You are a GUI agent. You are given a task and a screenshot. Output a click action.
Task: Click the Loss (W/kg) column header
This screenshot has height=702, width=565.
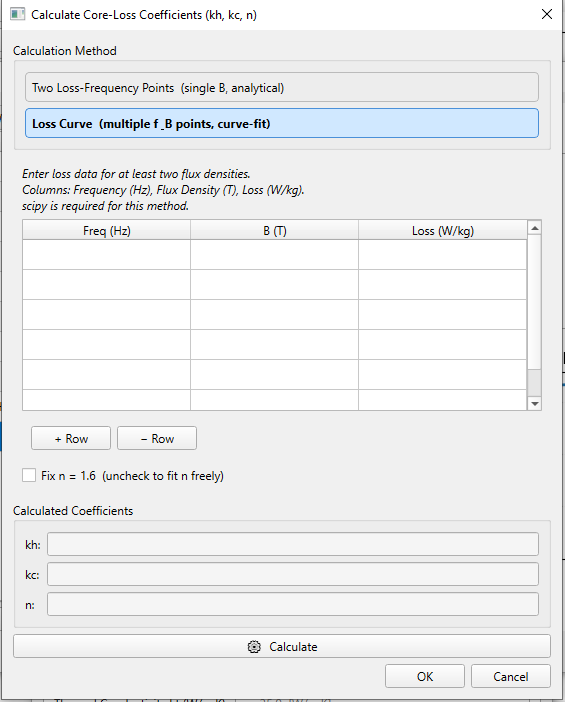point(442,230)
